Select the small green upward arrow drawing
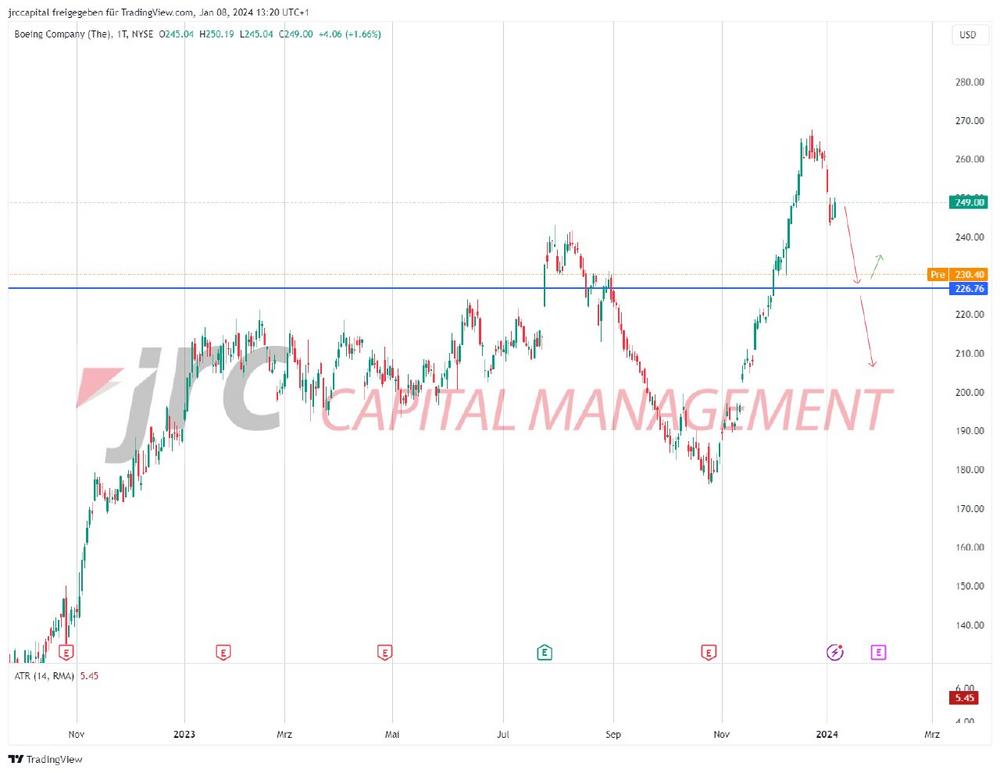Viewport: 1000px width, 773px height. 876,265
